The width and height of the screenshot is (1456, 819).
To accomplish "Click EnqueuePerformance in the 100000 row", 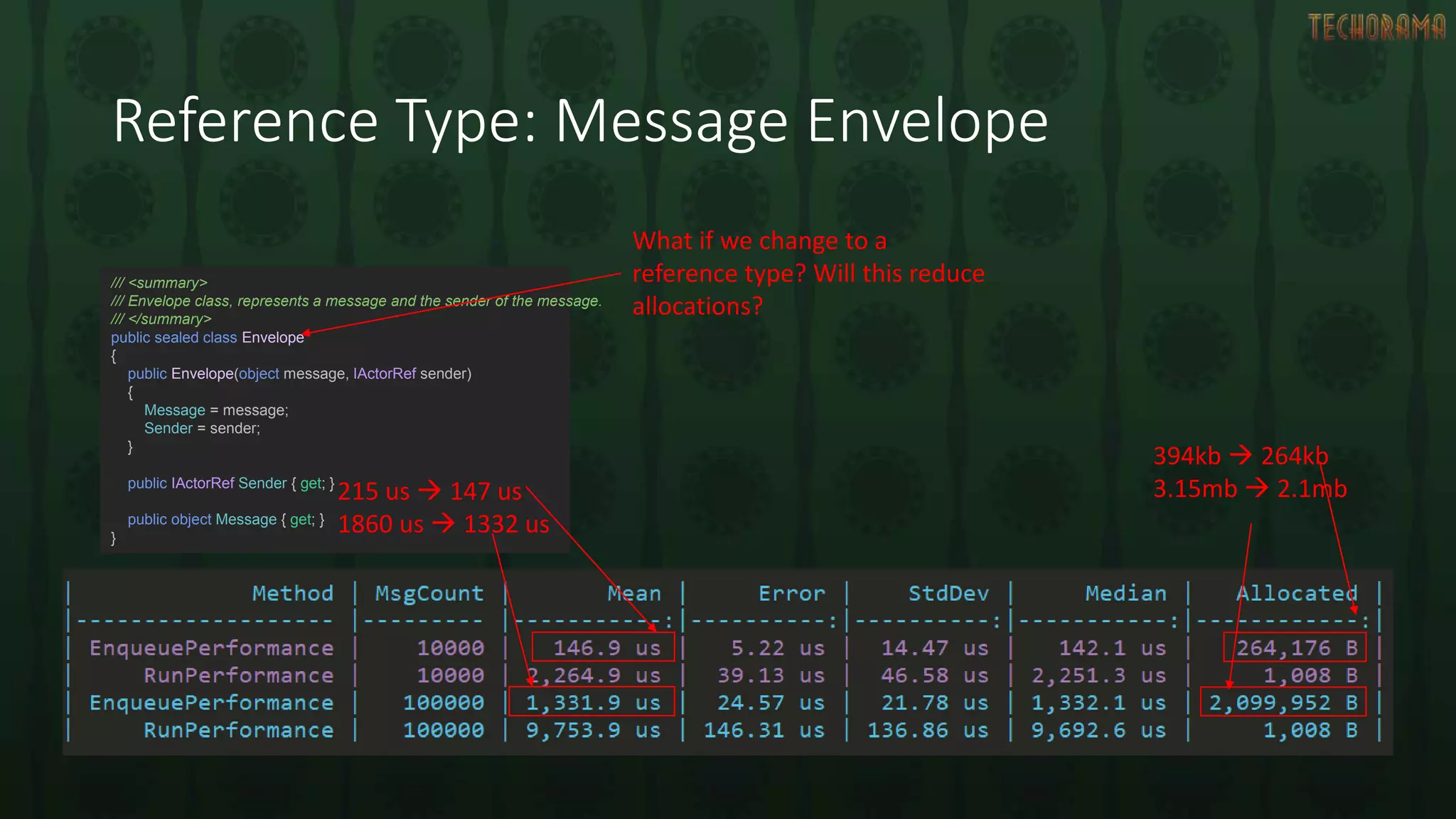I will pyautogui.click(x=211, y=703).
